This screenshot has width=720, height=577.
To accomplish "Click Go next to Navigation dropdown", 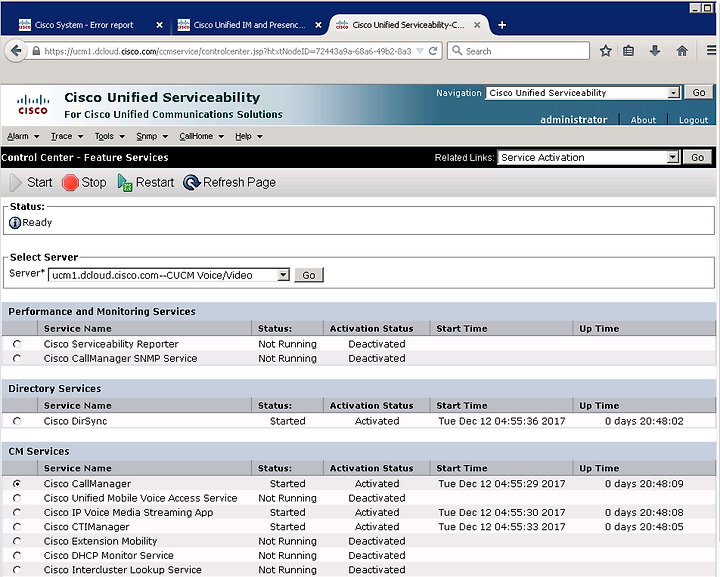I will [x=699, y=93].
